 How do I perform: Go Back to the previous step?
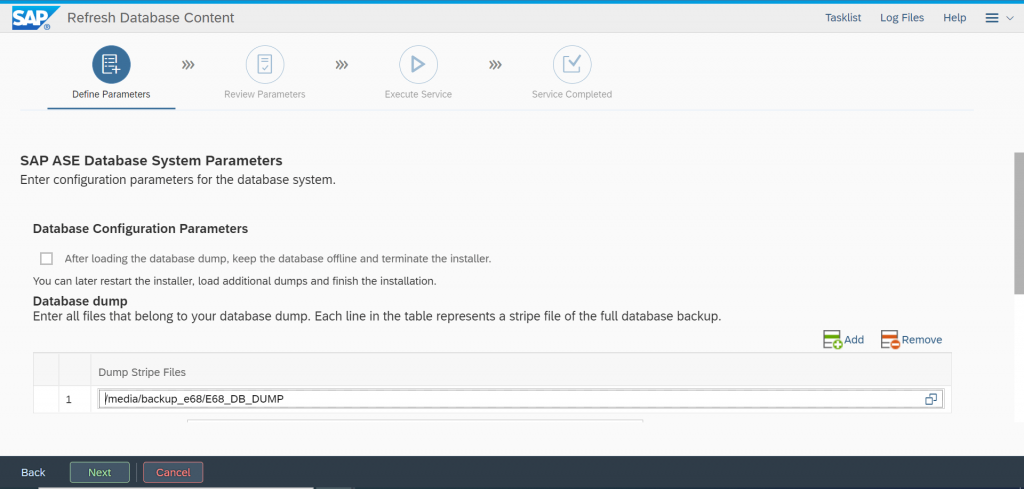33,472
